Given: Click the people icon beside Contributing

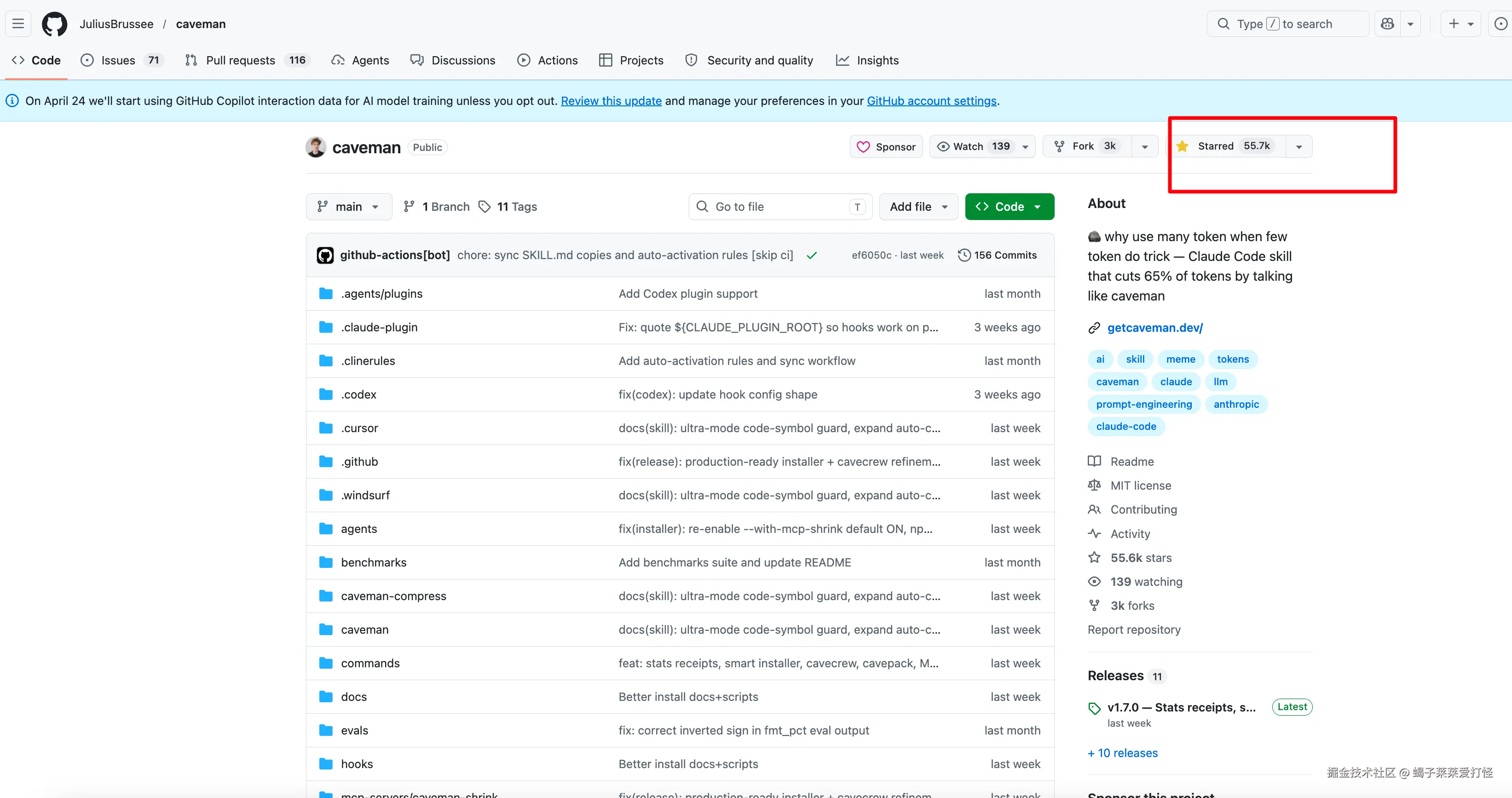Looking at the screenshot, I should pyautogui.click(x=1094, y=510).
